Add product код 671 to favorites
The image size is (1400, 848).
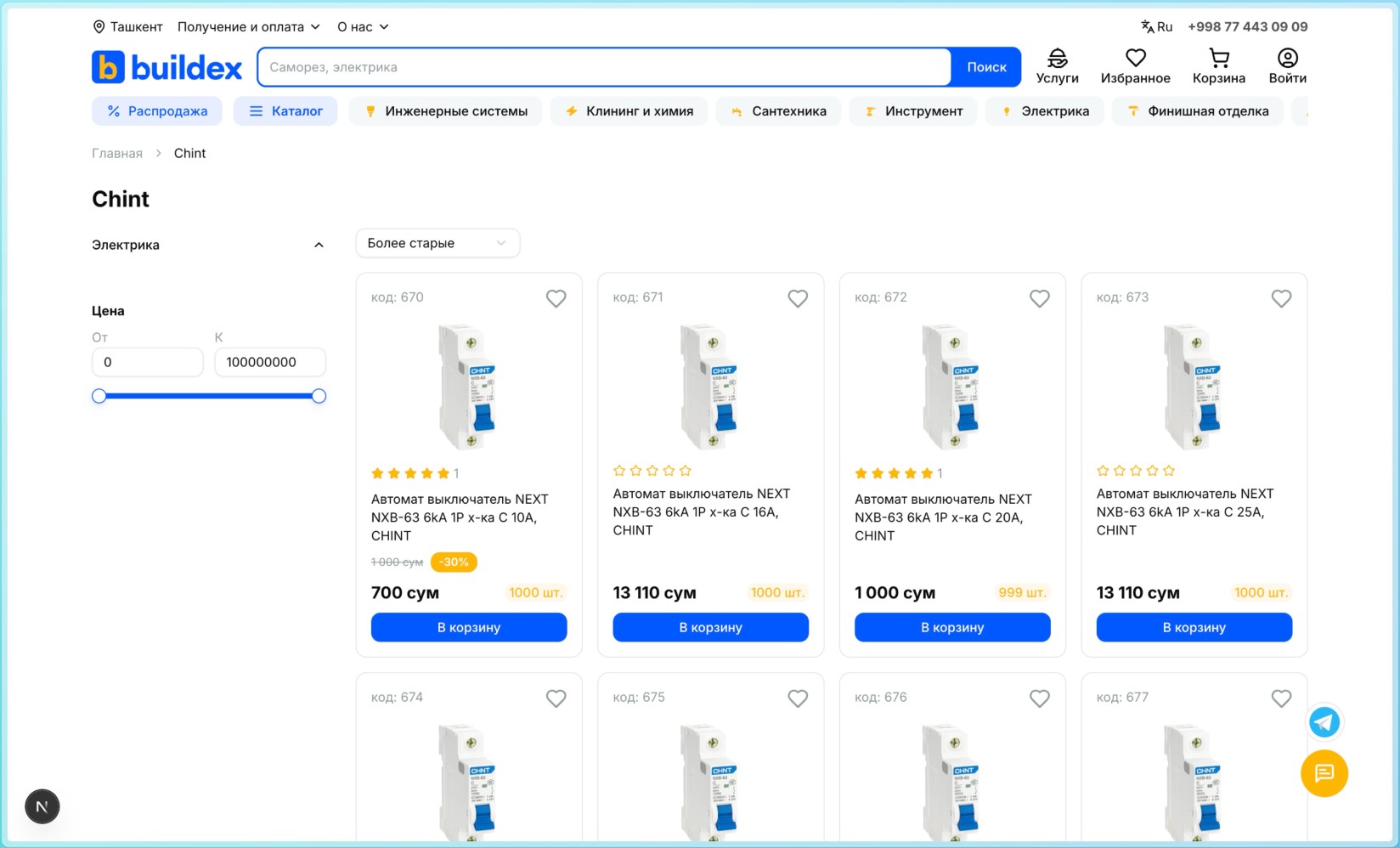(798, 298)
